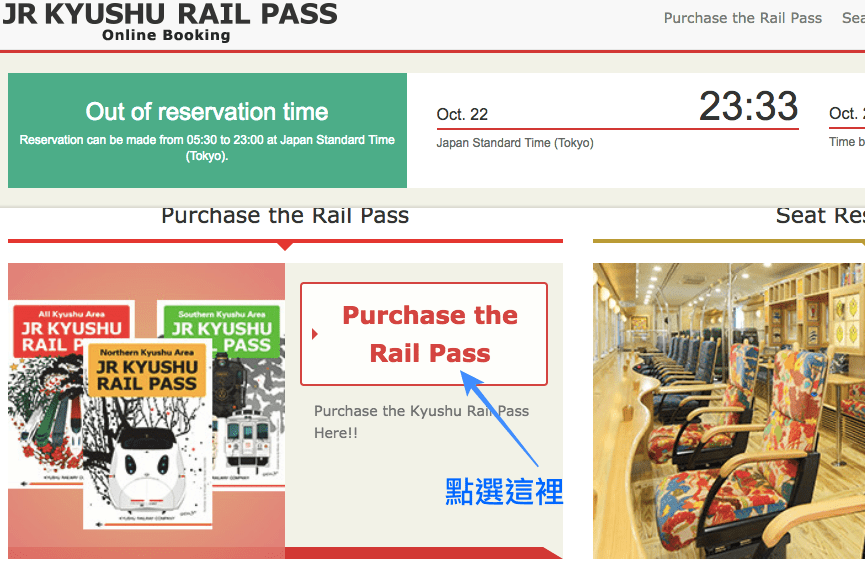Image resolution: width=865 pixels, height=564 pixels.
Task: Select the Northern Kyushu Area rail pass image
Action: (x=147, y=433)
